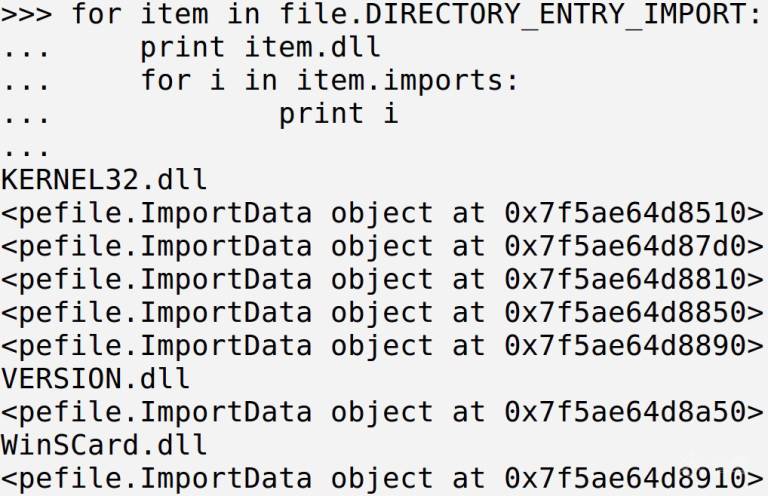Click 'item.imports' in the inner loop
Image resolution: width=768 pixels, height=496 pixels.
[399, 80]
